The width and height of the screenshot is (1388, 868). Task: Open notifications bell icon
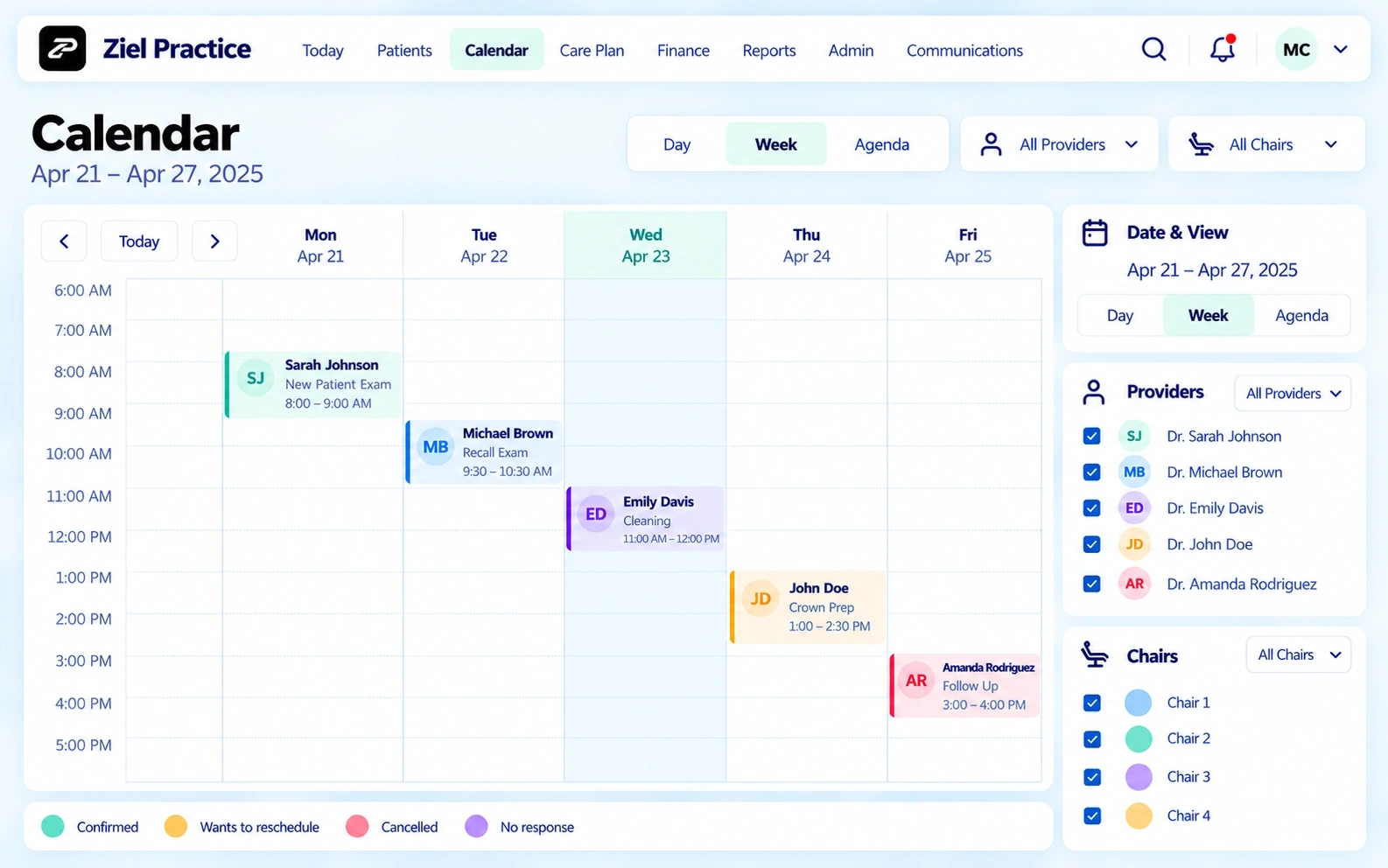pos(1223,49)
